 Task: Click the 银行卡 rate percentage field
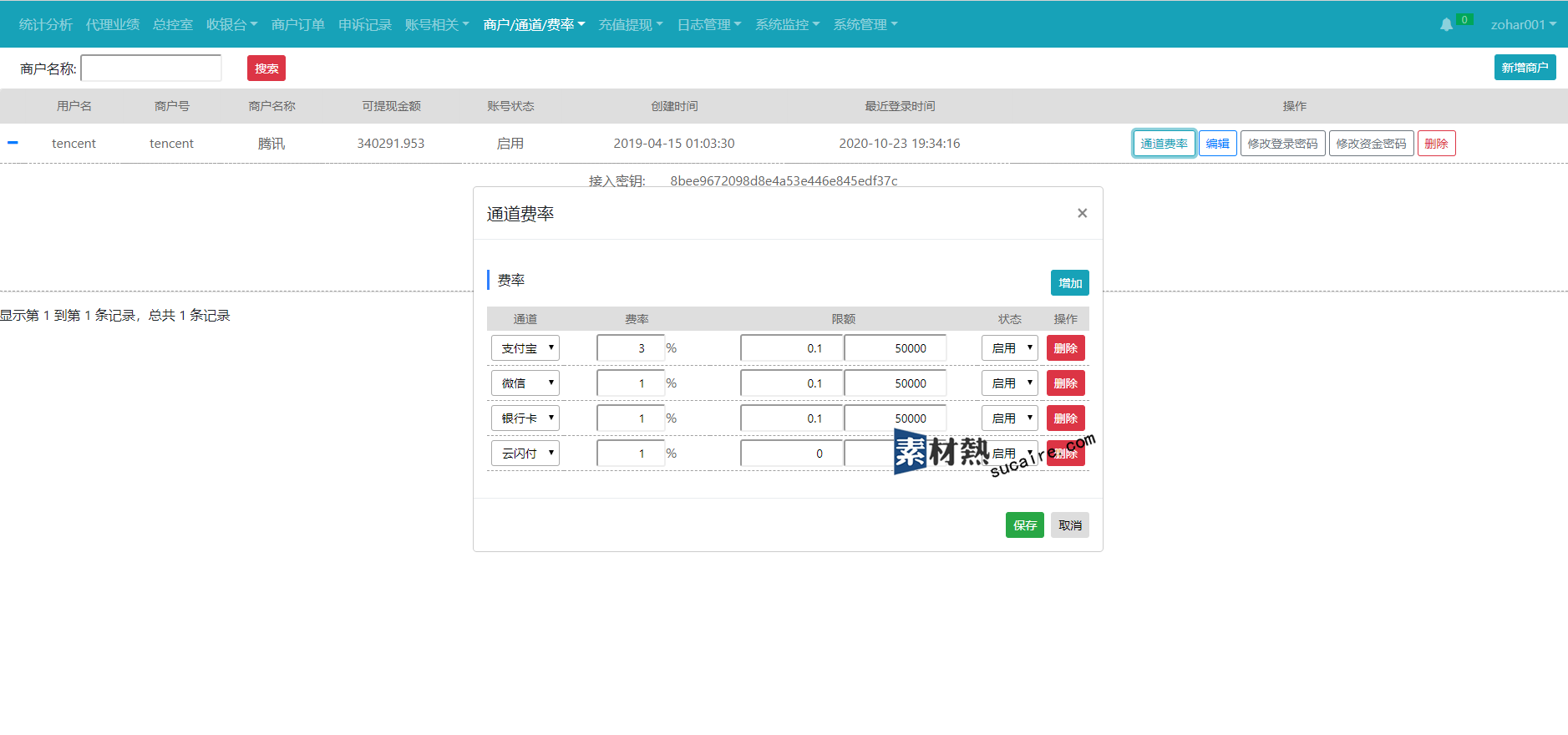[631, 418]
